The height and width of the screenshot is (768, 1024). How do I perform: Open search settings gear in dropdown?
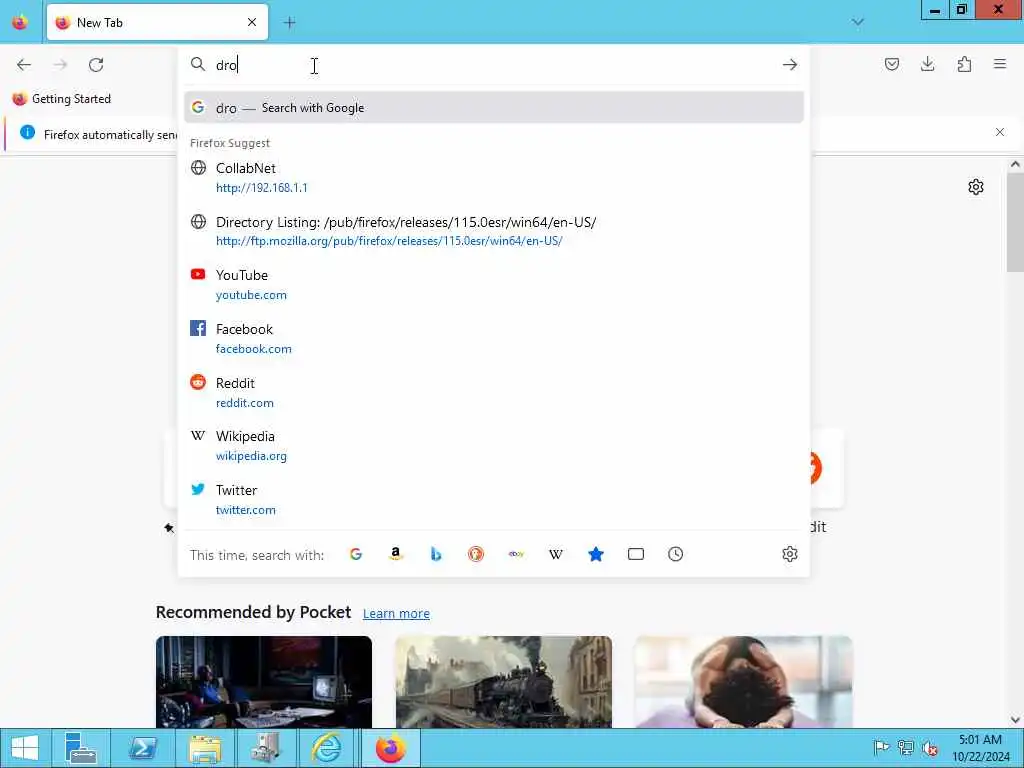[x=790, y=554]
